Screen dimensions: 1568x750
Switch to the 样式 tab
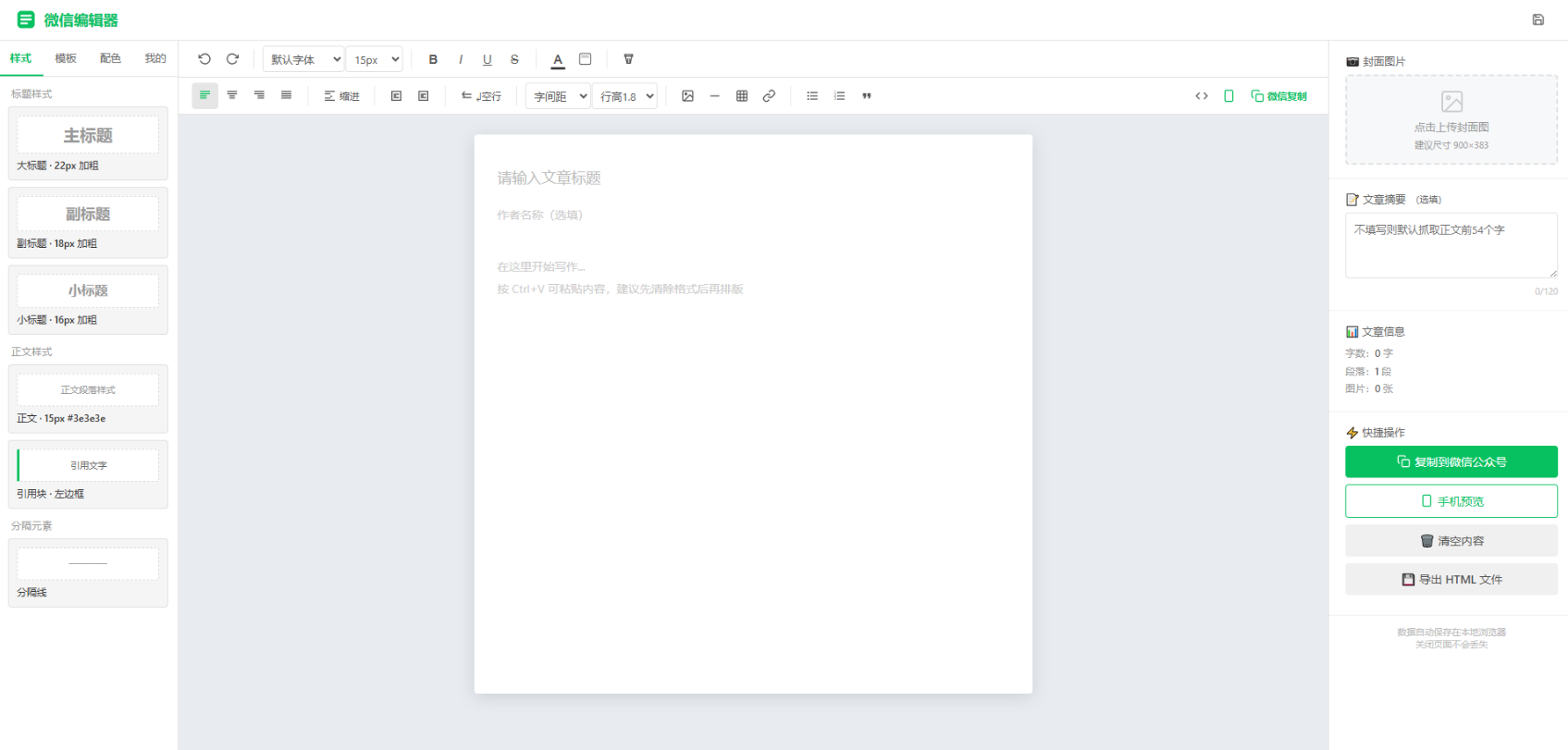coord(20,58)
